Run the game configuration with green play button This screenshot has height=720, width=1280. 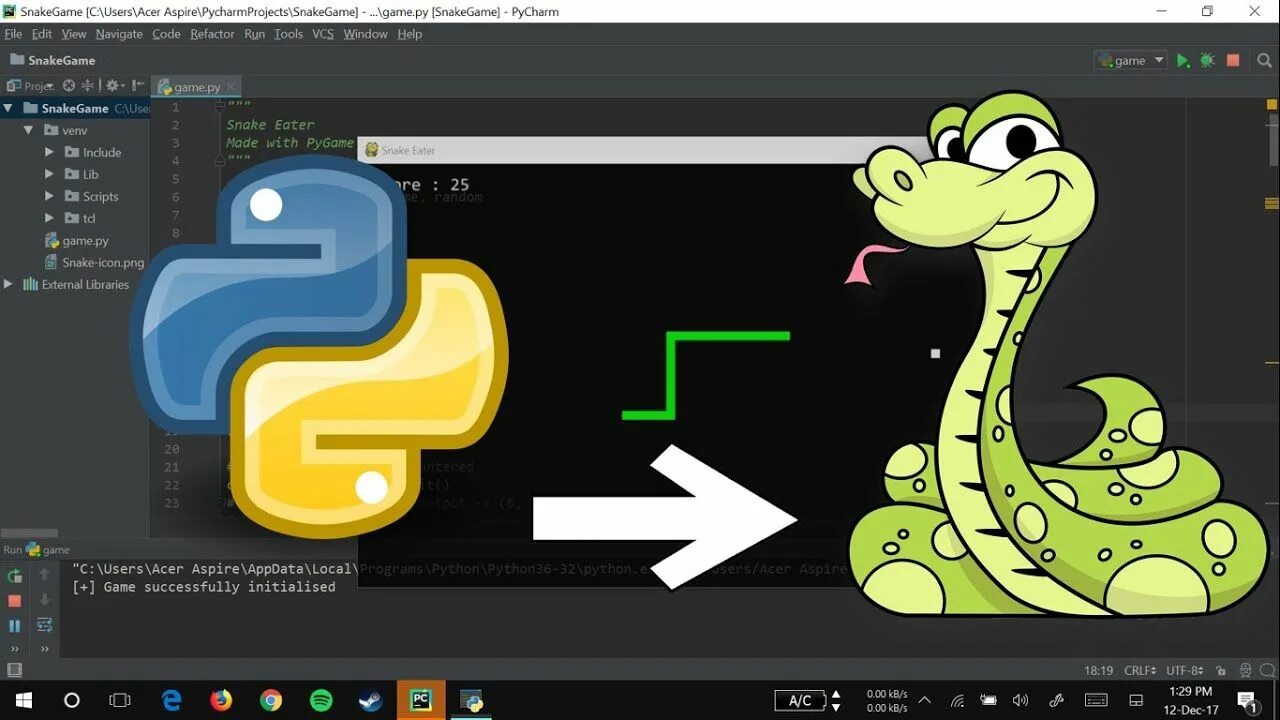tap(1183, 60)
